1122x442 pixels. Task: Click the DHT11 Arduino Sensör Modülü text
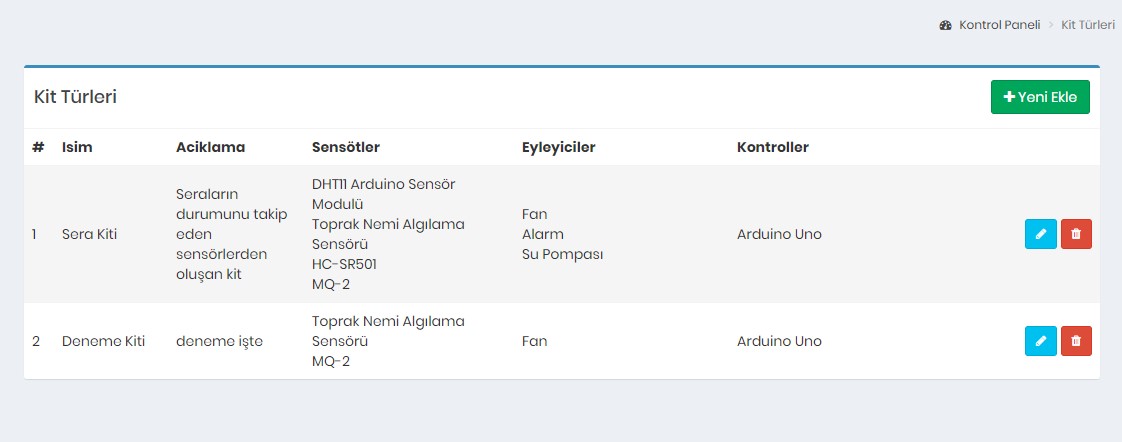[383, 194]
